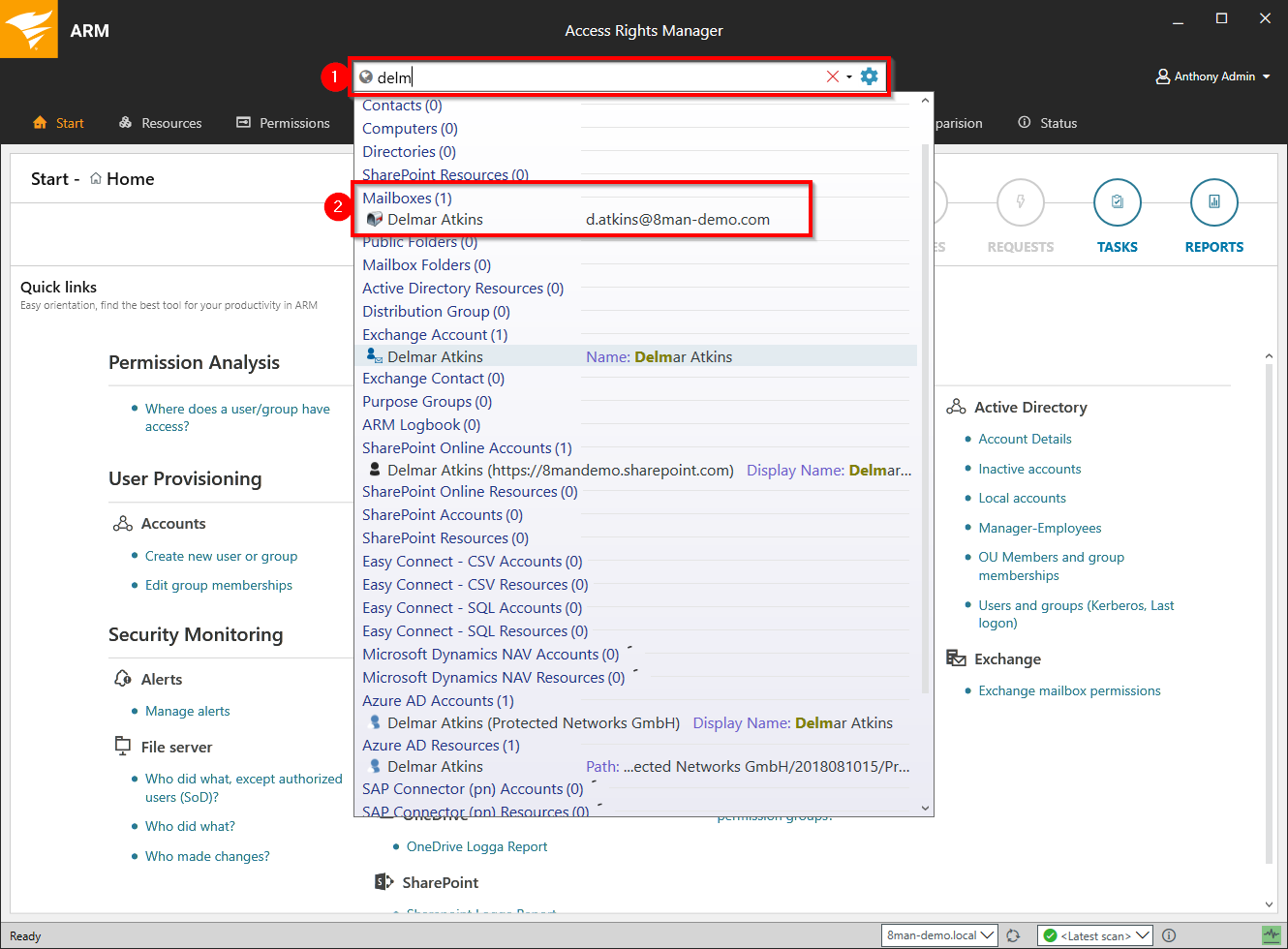Open the Anthony Admin user menu
1288x949 pixels.
pyautogui.click(x=1212, y=77)
